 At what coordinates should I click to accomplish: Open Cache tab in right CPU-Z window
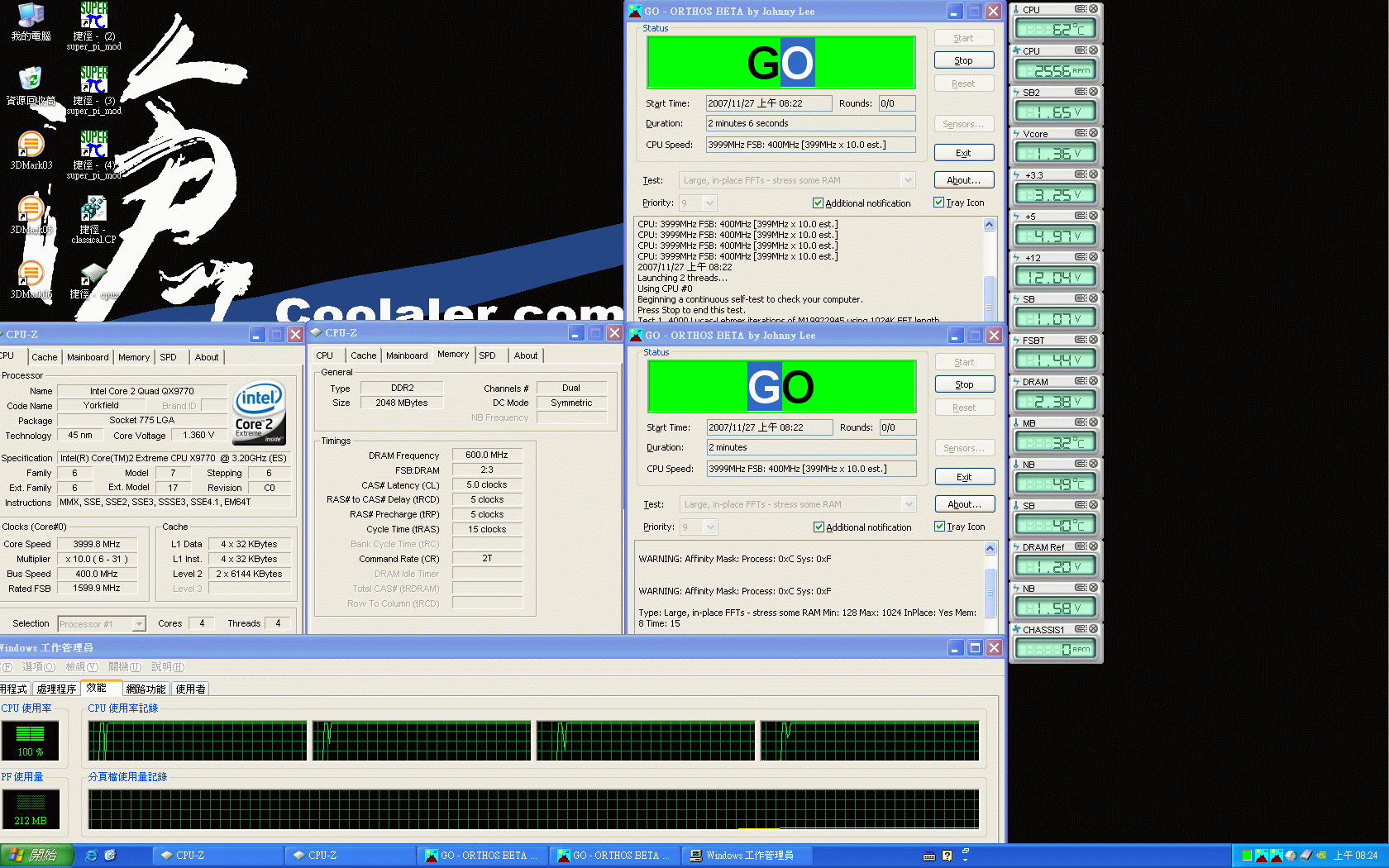pos(364,355)
